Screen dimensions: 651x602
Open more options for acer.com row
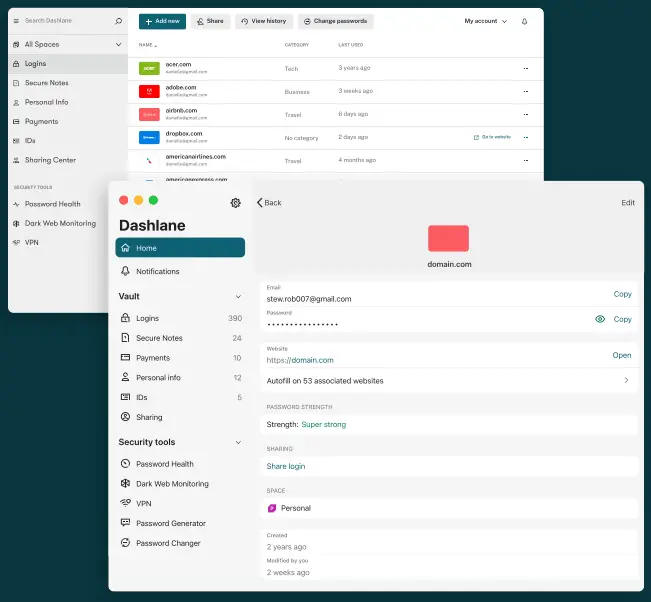tap(526, 68)
